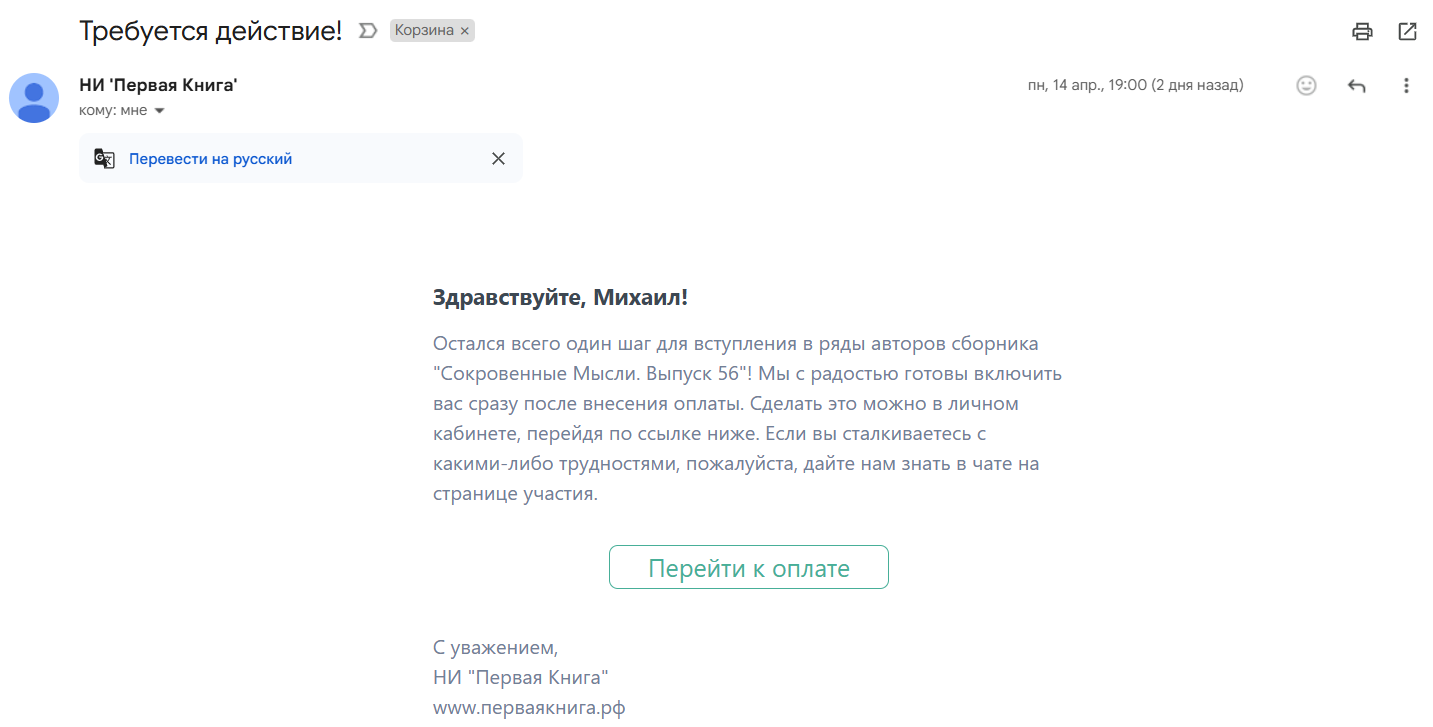Remove the Корзина label from this email
This screenshot has height=727, width=1433.
[464, 31]
